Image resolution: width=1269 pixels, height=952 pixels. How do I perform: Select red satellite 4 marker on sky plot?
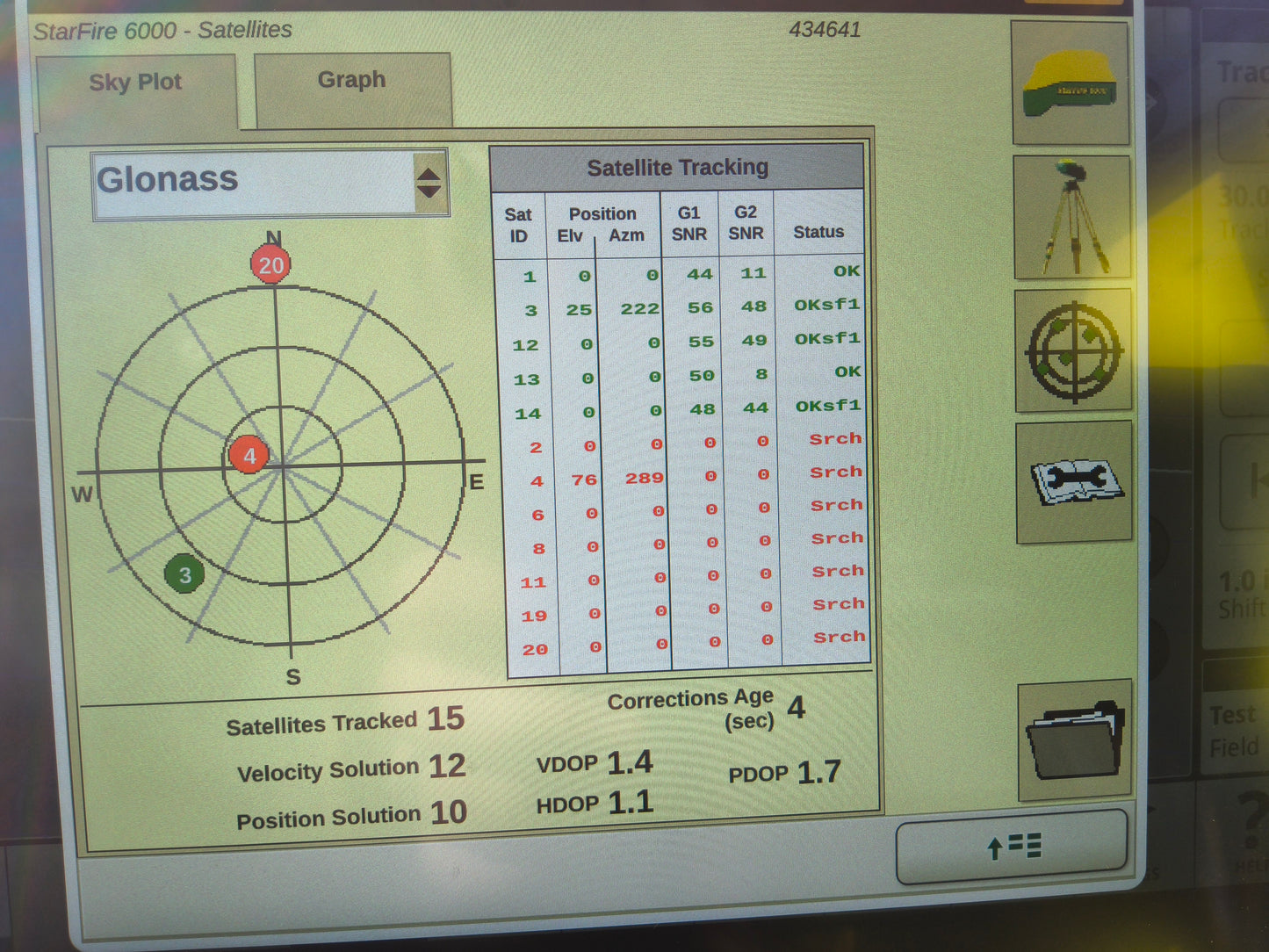[249, 455]
